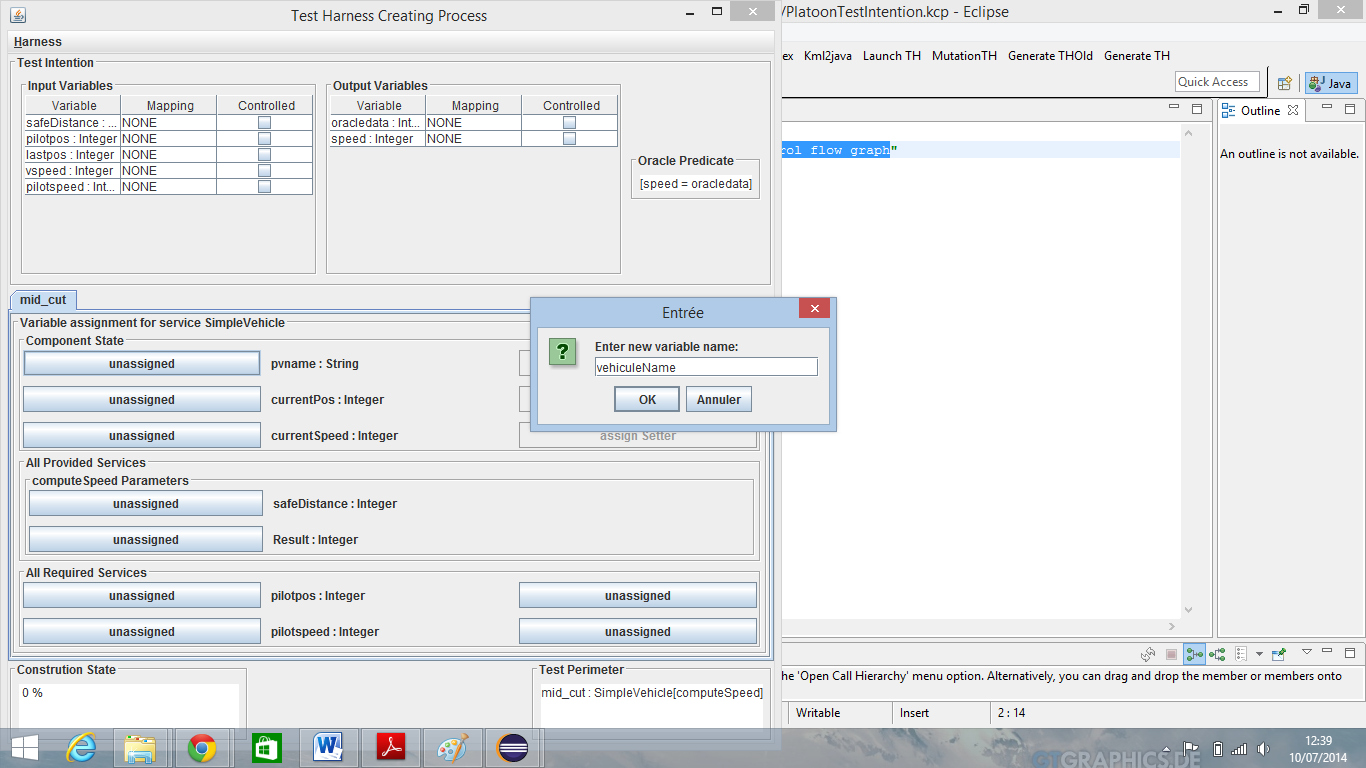This screenshot has height=768, width=1366.
Task: Click the Pin Call Hierarchy view icon
Action: pyautogui.click(x=1279, y=654)
